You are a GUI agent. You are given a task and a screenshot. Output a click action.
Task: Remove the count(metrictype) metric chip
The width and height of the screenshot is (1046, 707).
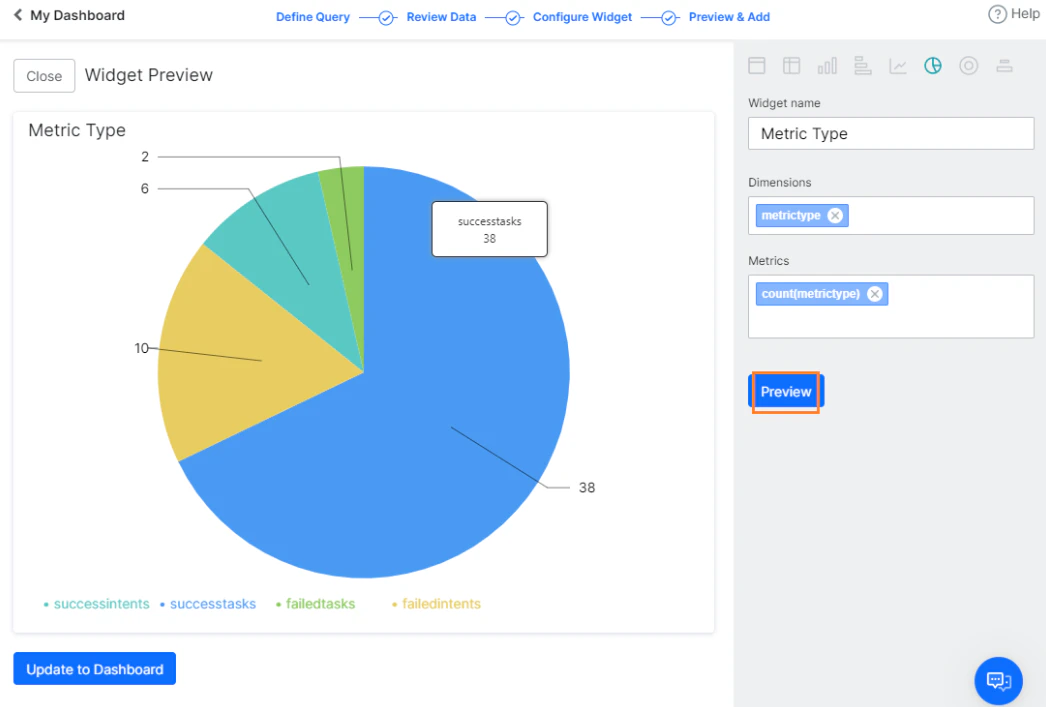875,293
